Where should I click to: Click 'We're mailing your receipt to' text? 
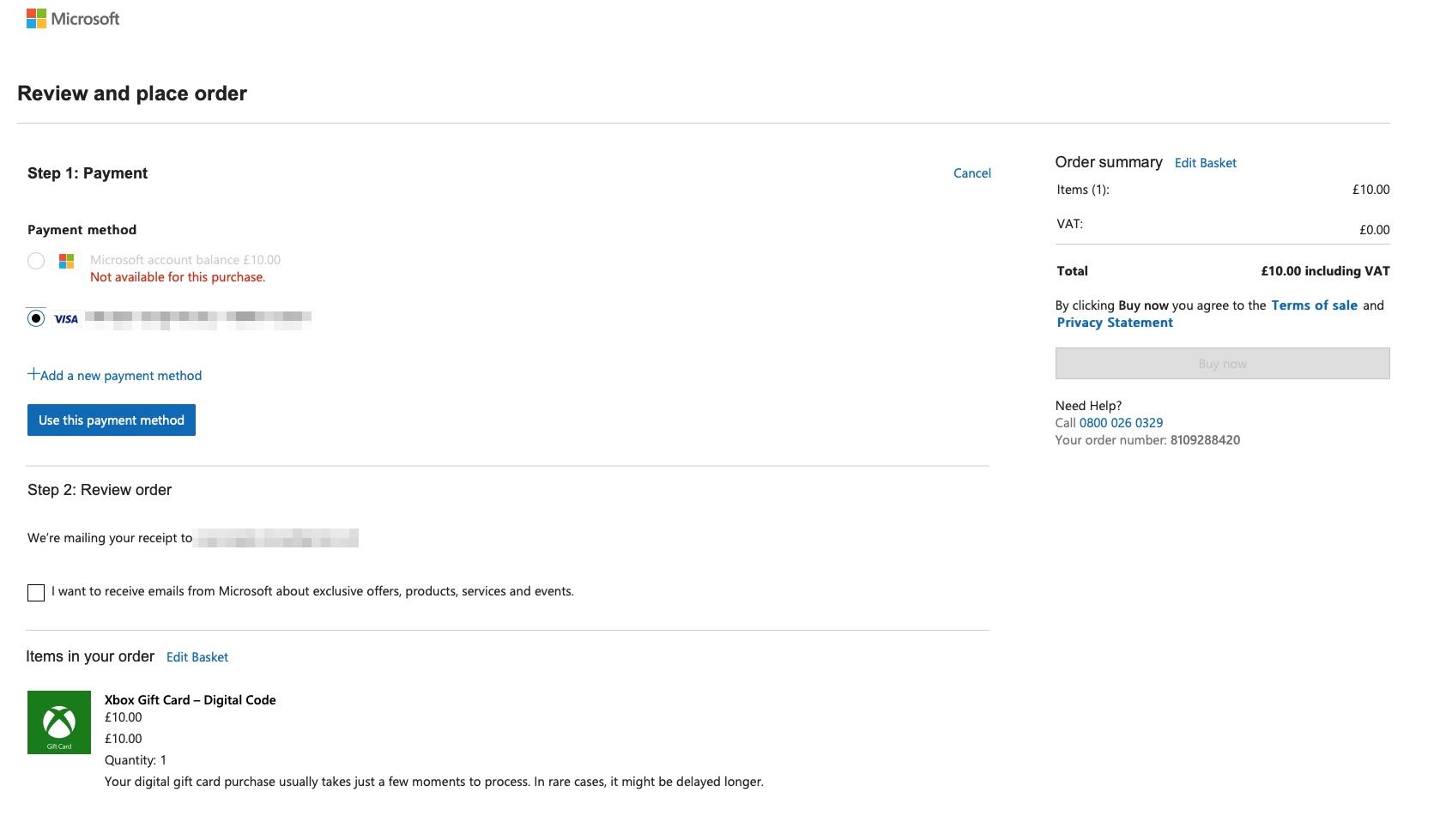pos(110,538)
